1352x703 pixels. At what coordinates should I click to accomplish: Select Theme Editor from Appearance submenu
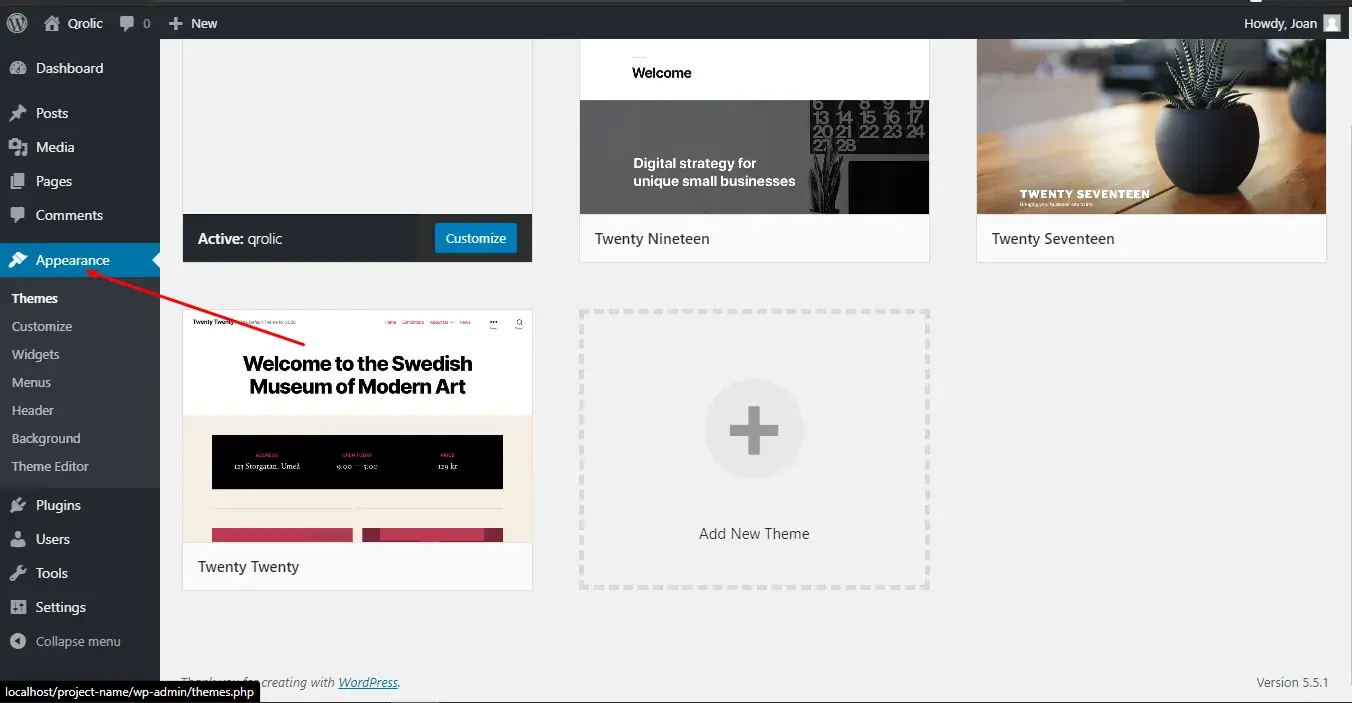[50, 466]
